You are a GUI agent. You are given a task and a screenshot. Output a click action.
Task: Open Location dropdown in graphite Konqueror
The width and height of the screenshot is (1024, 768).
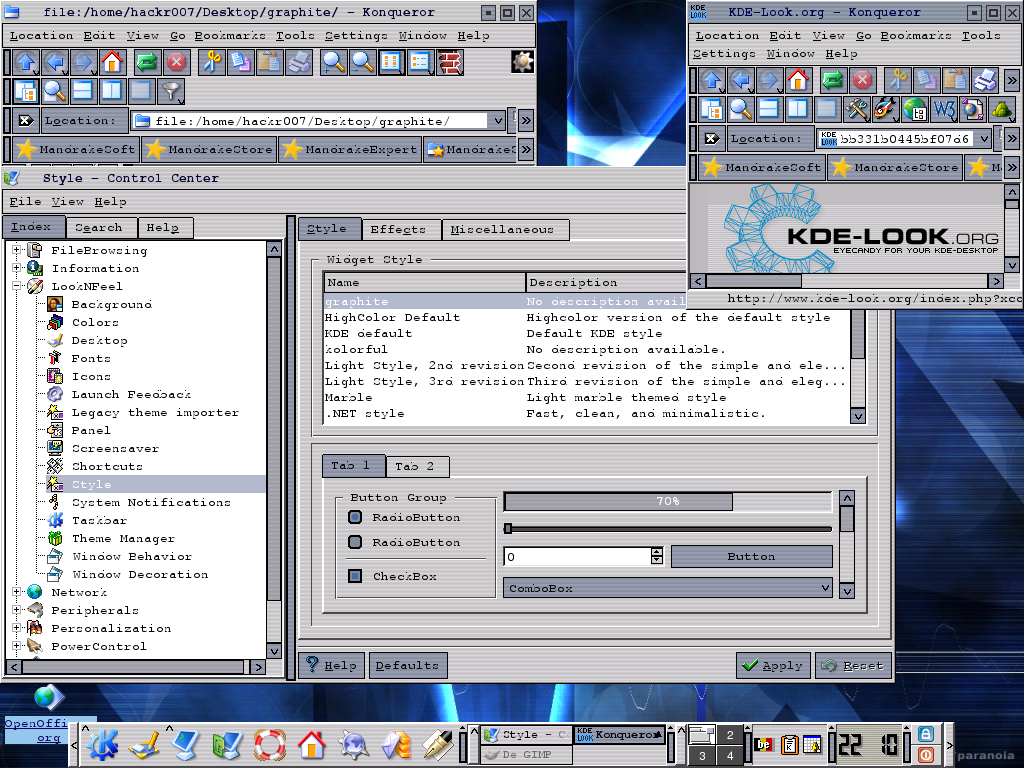click(497, 121)
